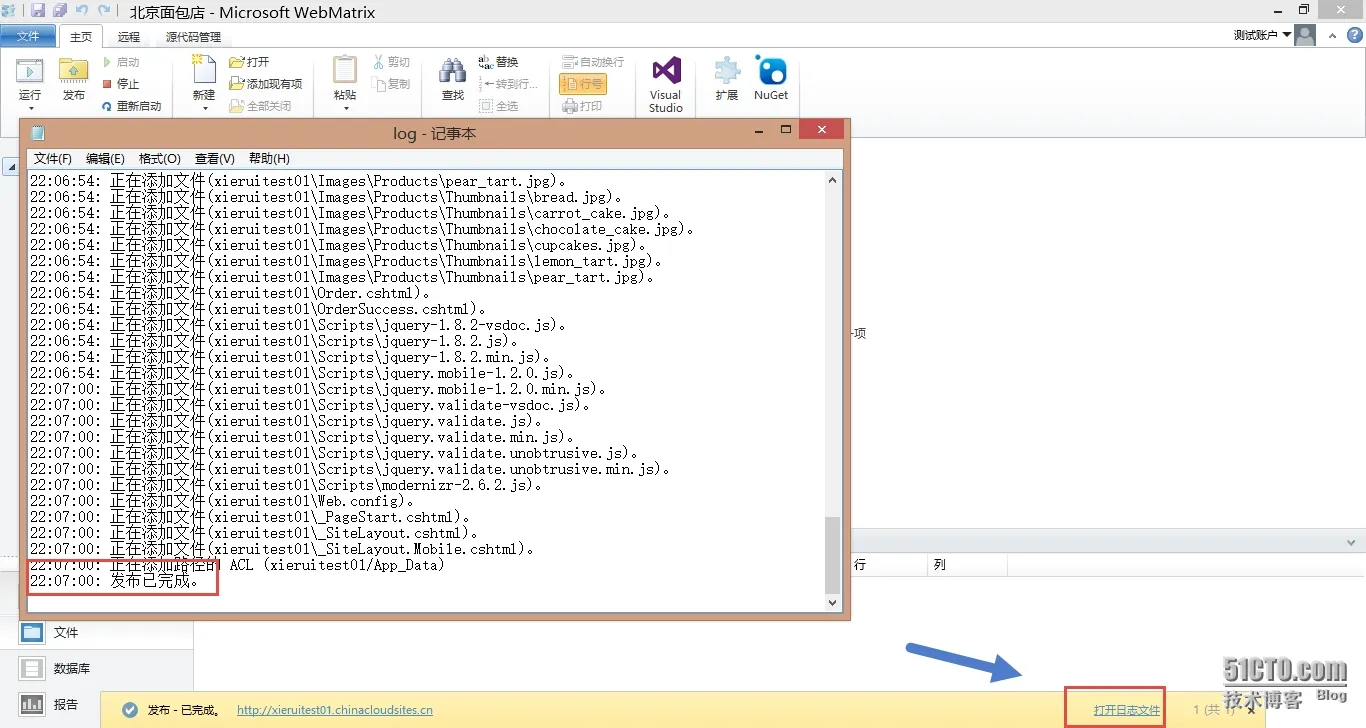Collapse the bottom error list panel chevron
The height and width of the screenshot is (728, 1366).
click(x=1349, y=541)
